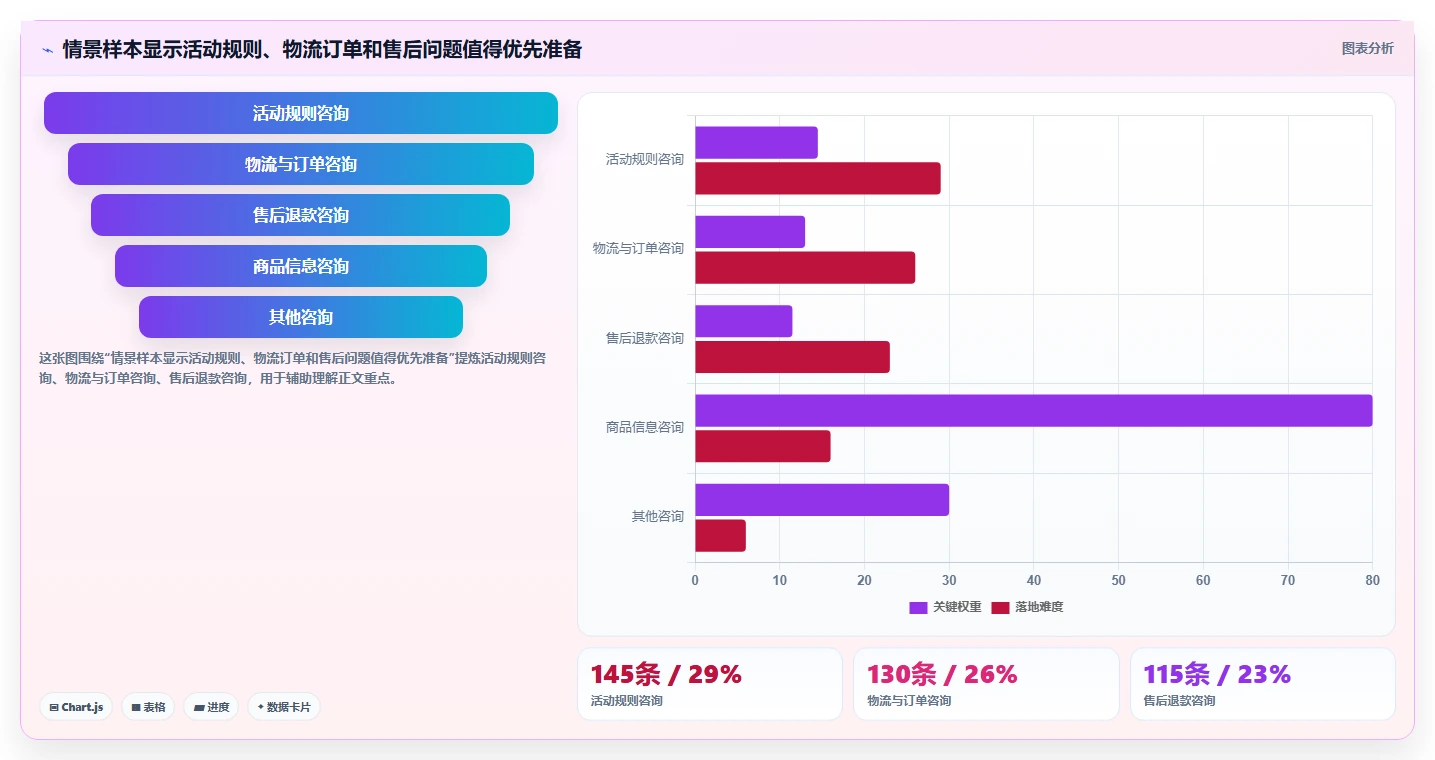
Task: Click the x-axis tick value 40
Action: 1034,580
